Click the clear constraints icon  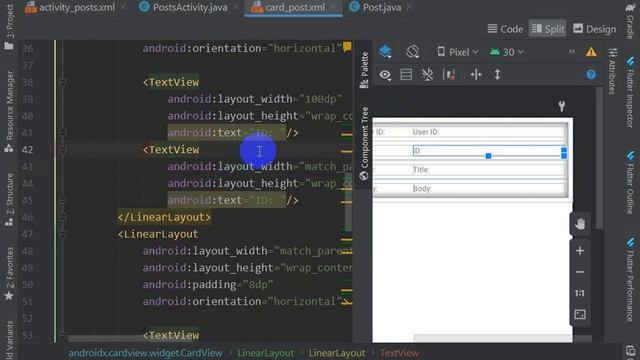coord(449,74)
